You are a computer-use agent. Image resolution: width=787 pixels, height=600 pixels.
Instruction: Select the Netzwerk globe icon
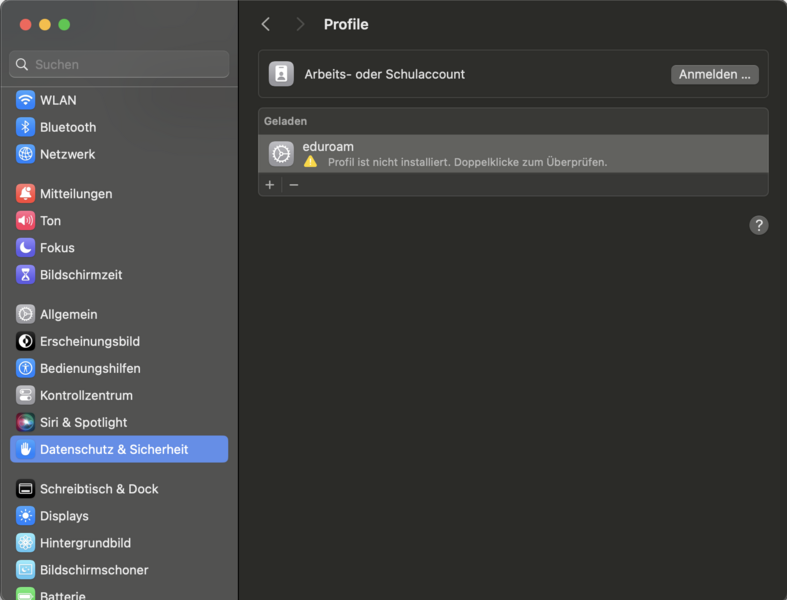25,154
